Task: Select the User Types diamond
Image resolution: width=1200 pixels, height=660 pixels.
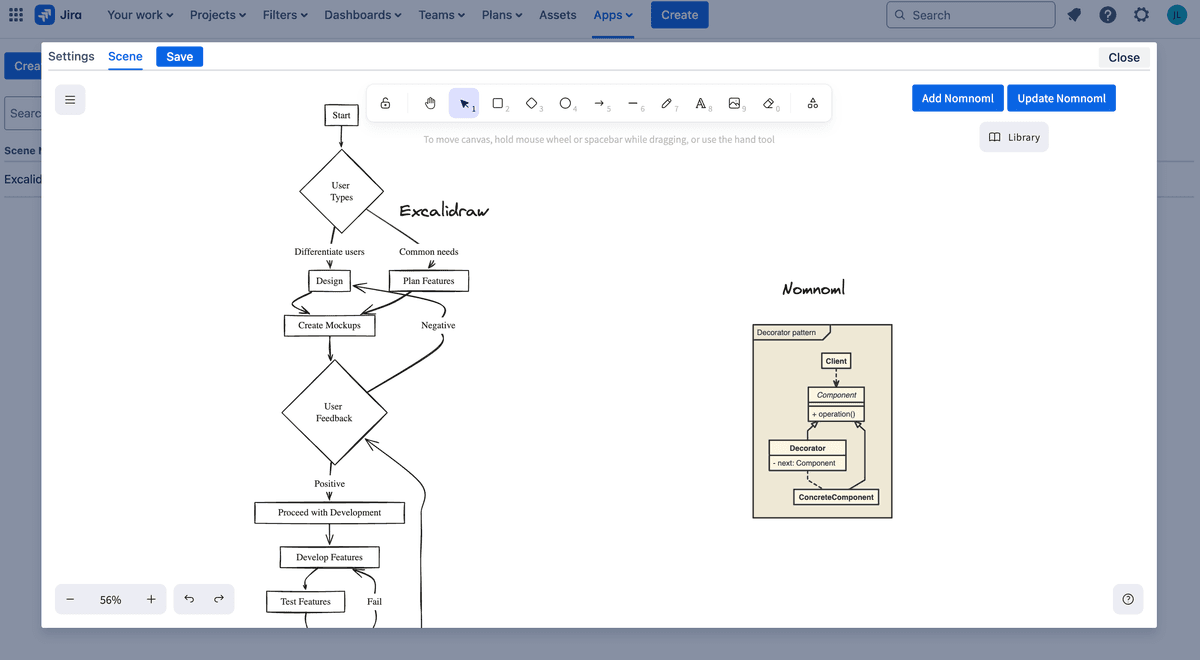Action: (x=341, y=191)
